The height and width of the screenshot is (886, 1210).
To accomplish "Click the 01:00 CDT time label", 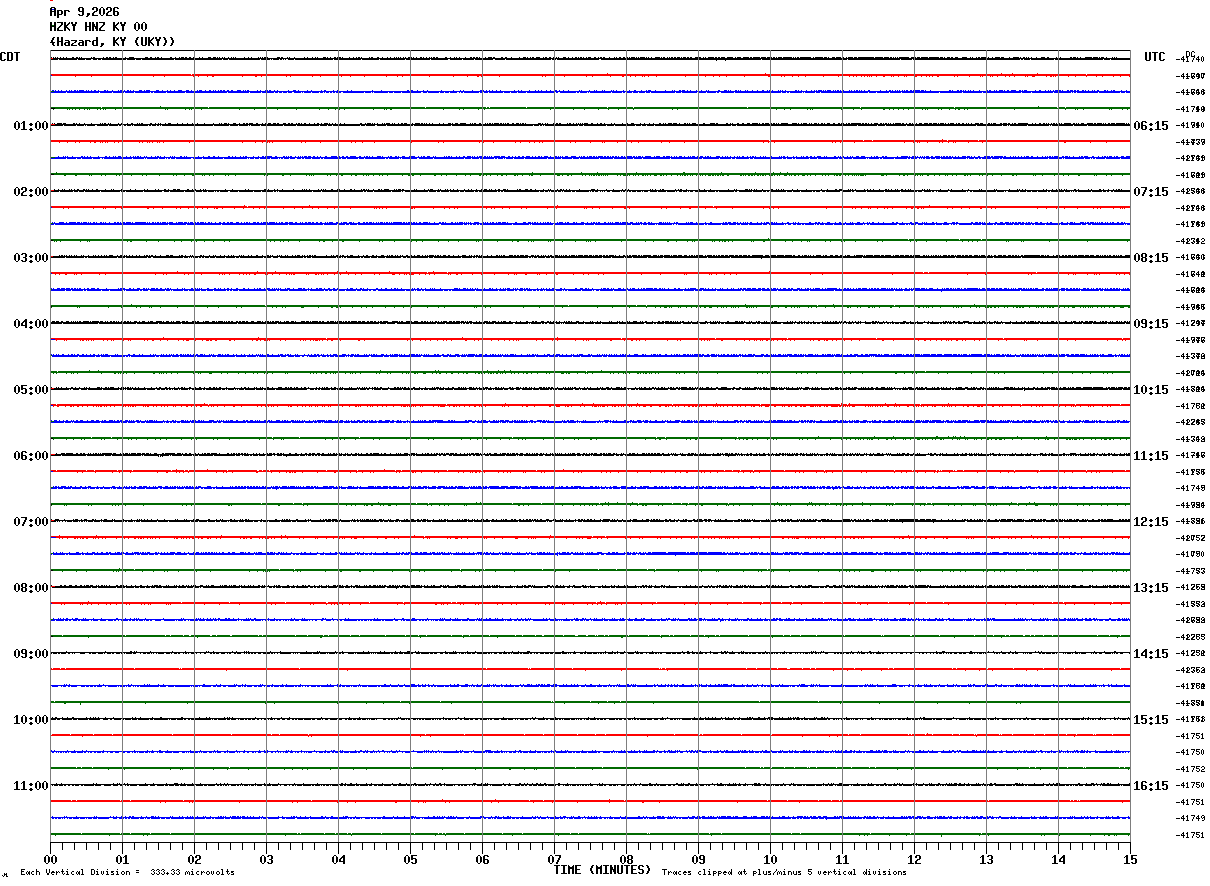I will (30, 126).
